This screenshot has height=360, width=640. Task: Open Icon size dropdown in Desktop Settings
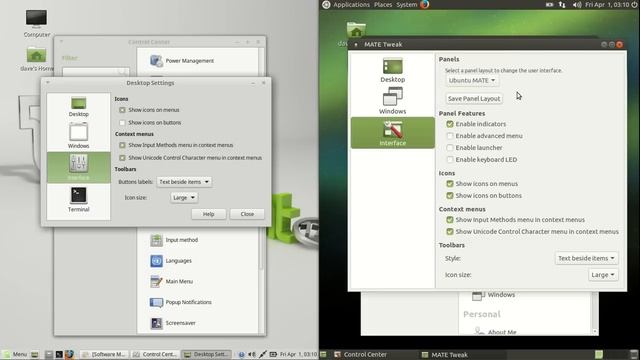click(184, 198)
